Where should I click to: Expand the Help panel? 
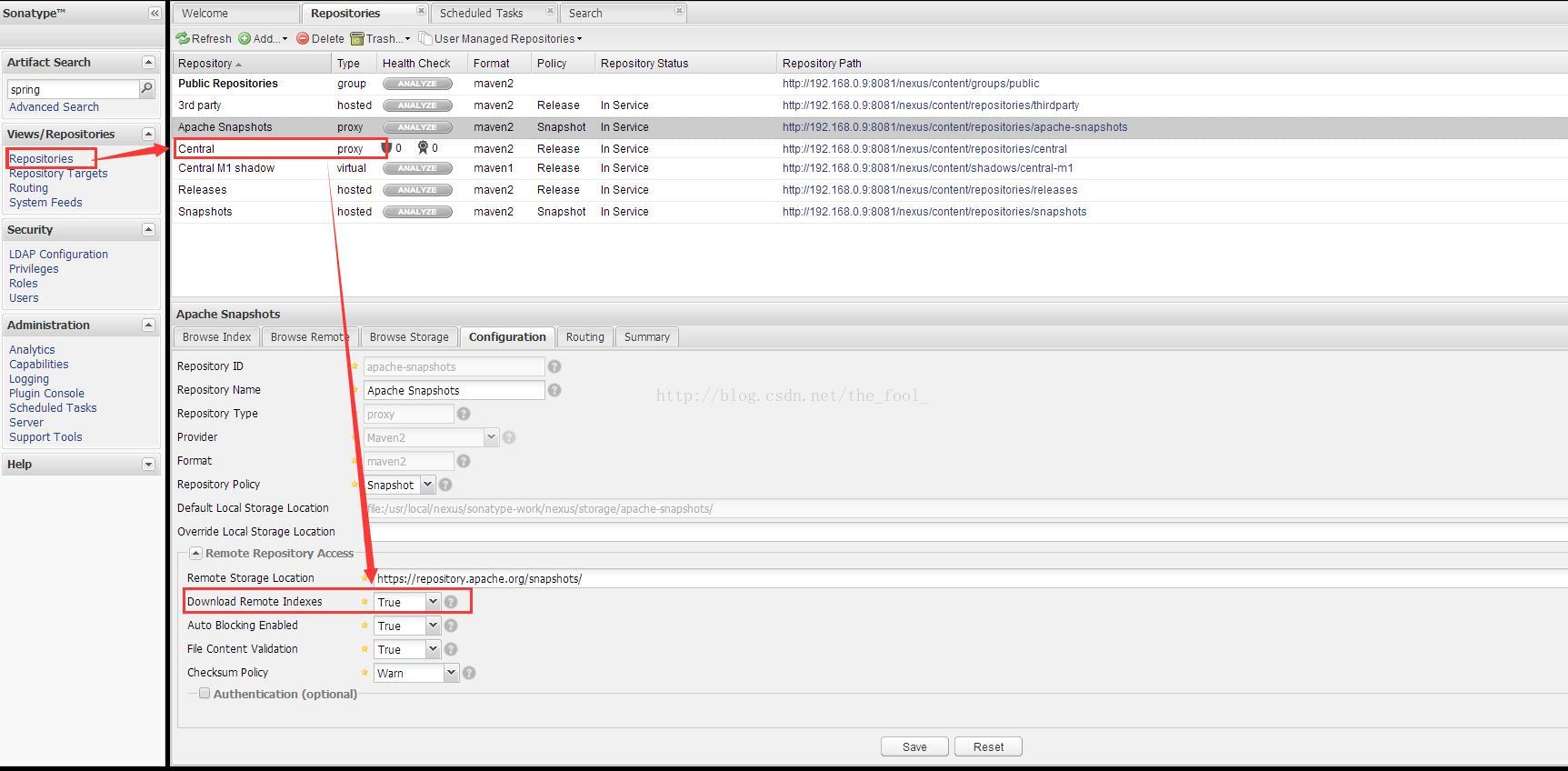[148, 464]
